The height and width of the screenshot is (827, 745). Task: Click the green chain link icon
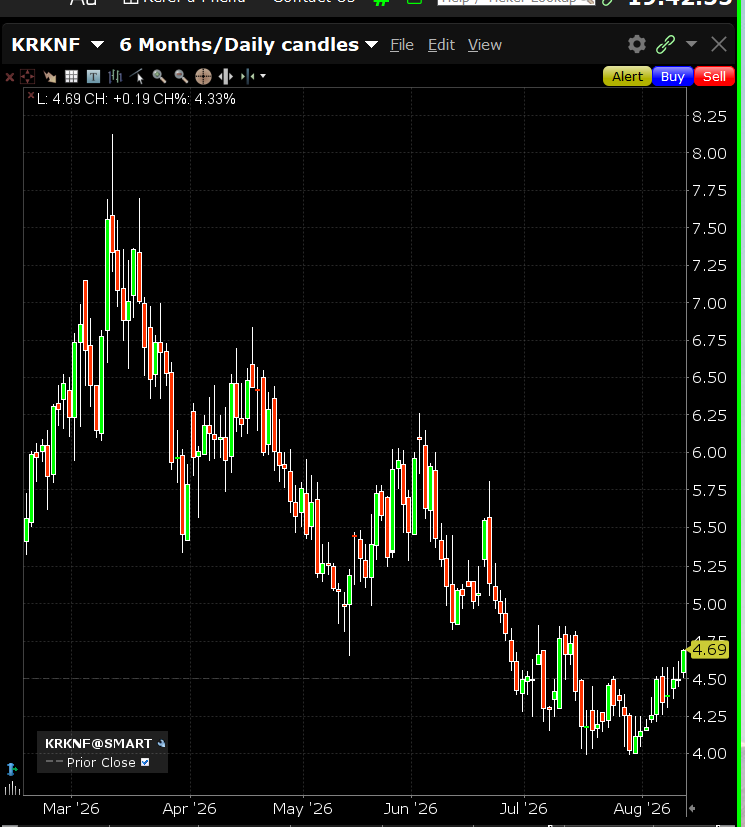[x=665, y=44]
